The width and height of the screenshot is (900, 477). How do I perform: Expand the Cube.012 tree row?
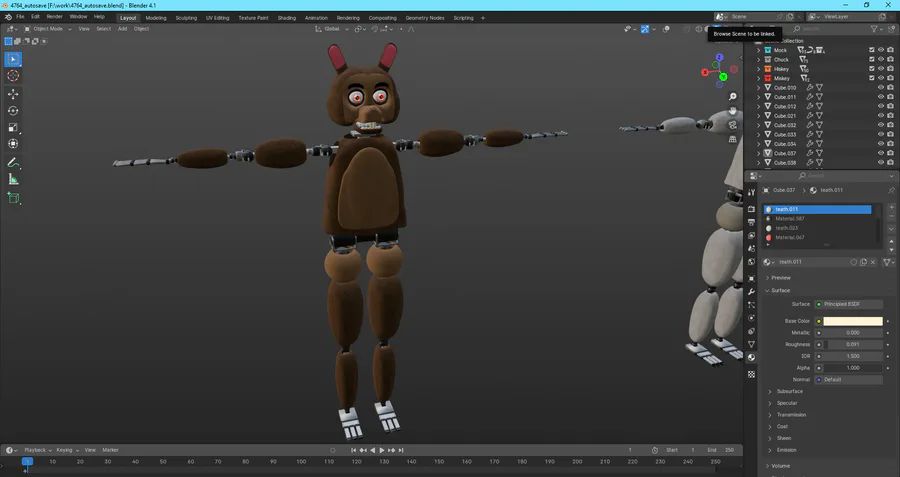coord(759,107)
